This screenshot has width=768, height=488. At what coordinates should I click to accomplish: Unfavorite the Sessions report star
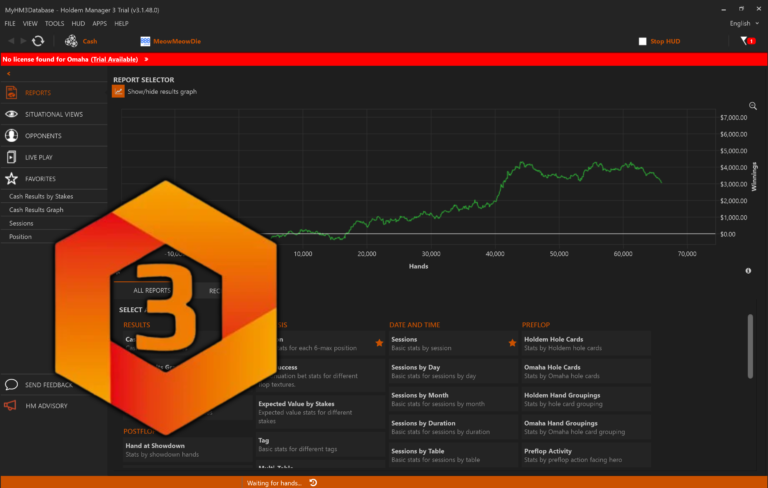[512, 343]
